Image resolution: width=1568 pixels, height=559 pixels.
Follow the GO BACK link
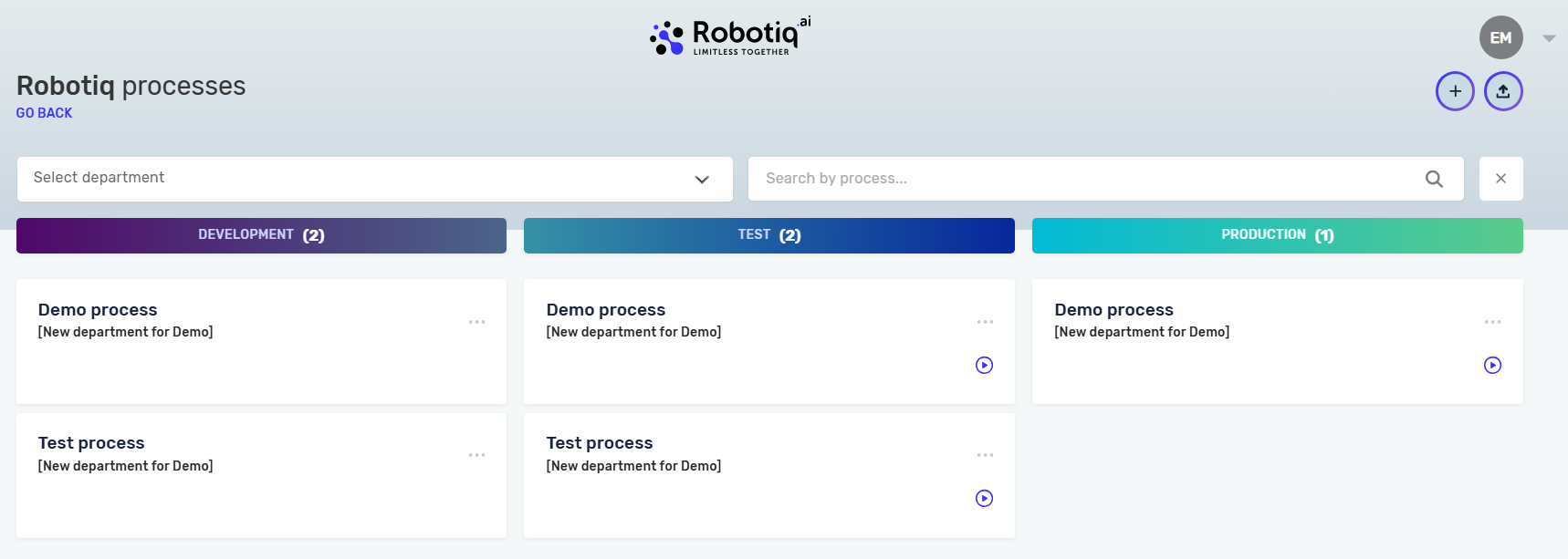44,113
